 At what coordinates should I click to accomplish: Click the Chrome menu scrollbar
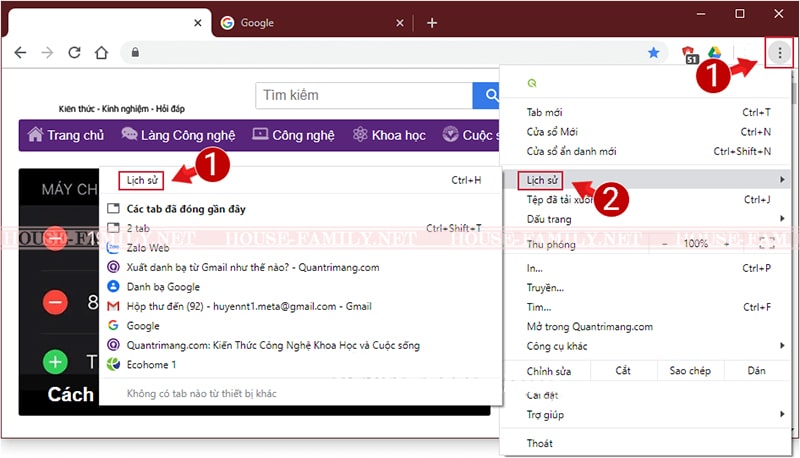[793, 92]
